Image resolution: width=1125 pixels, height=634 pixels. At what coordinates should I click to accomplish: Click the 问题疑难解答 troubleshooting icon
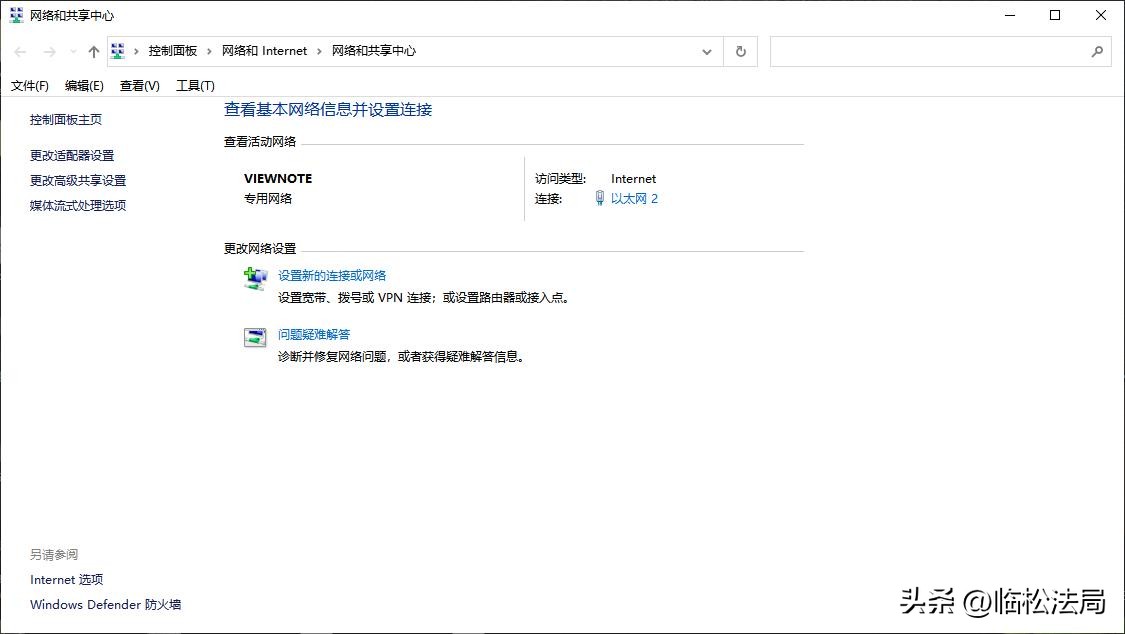255,337
